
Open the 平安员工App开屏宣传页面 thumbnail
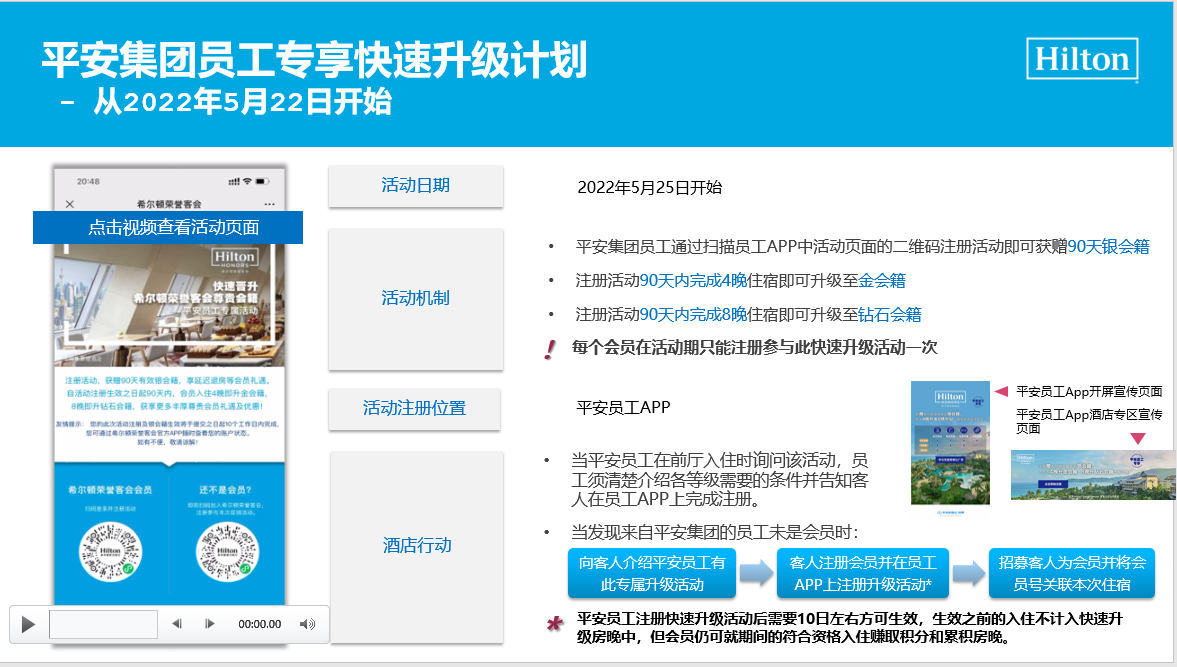pos(950,443)
